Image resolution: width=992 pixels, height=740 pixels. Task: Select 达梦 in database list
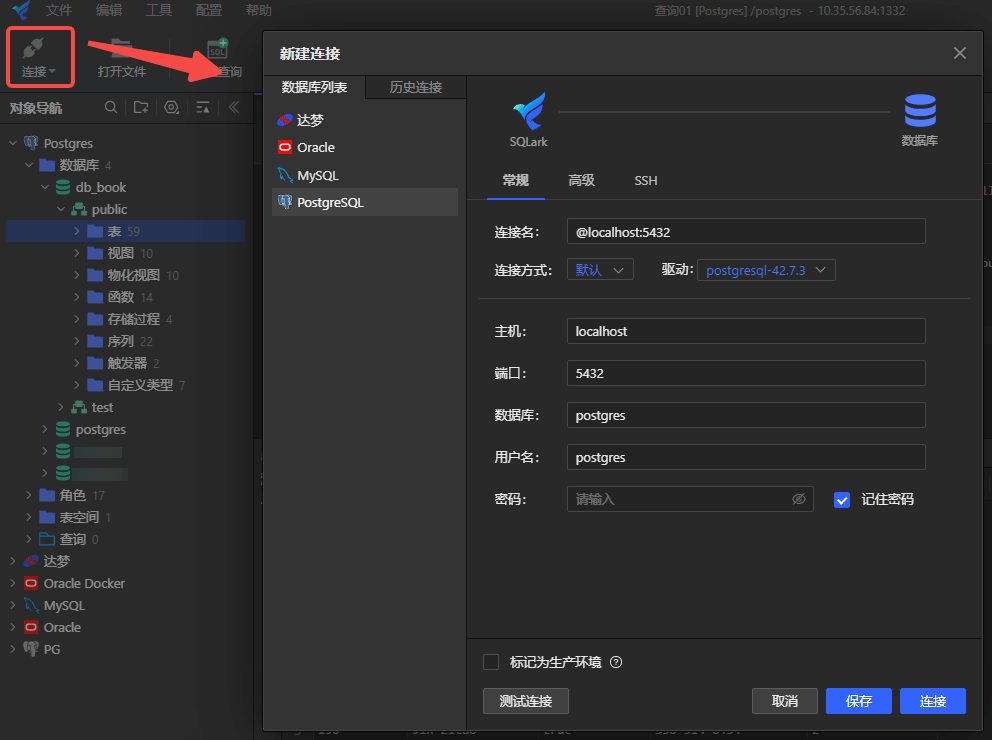coord(365,120)
